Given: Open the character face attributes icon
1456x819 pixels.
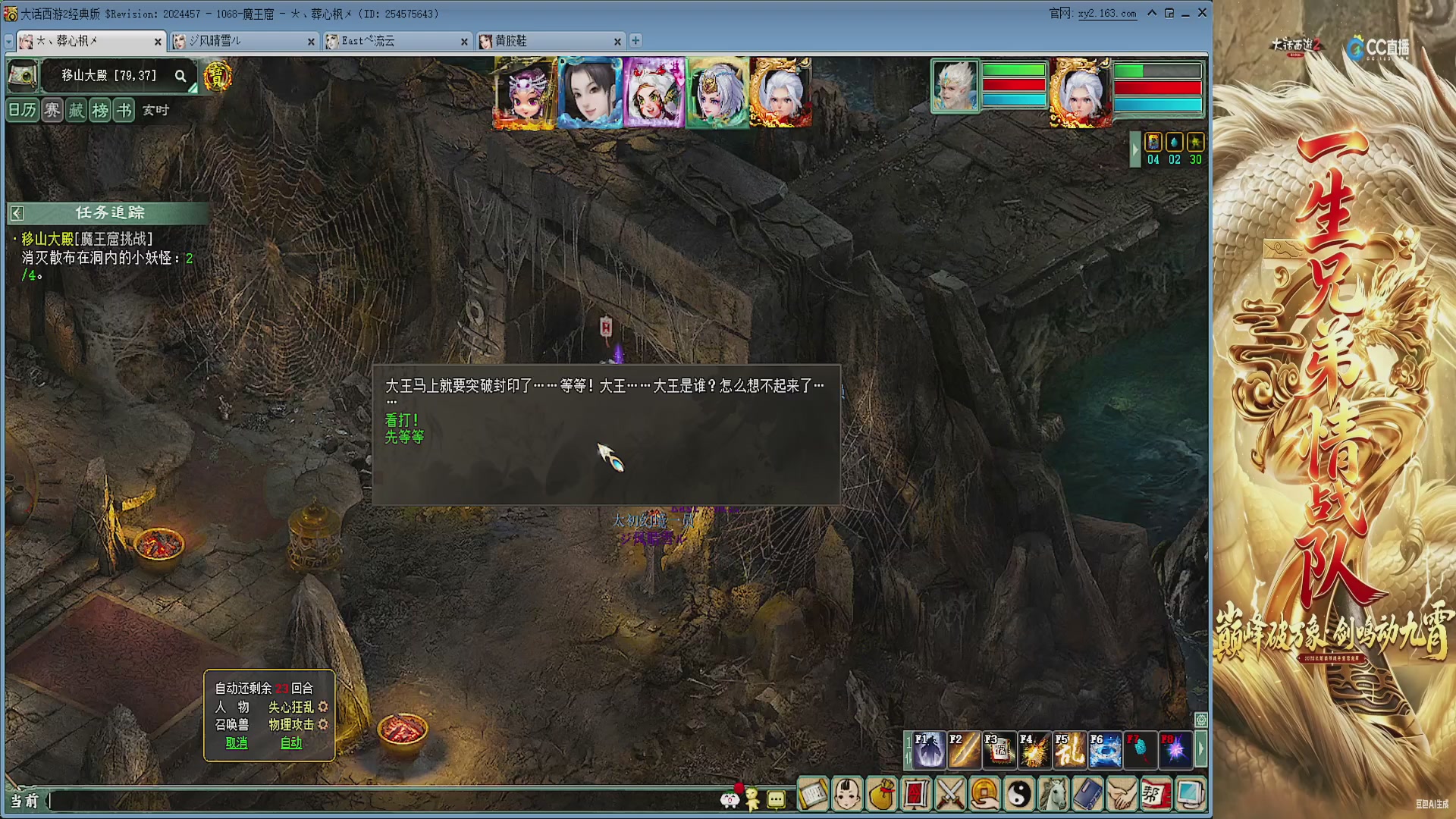Looking at the screenshot, I should tap(847, 795).
